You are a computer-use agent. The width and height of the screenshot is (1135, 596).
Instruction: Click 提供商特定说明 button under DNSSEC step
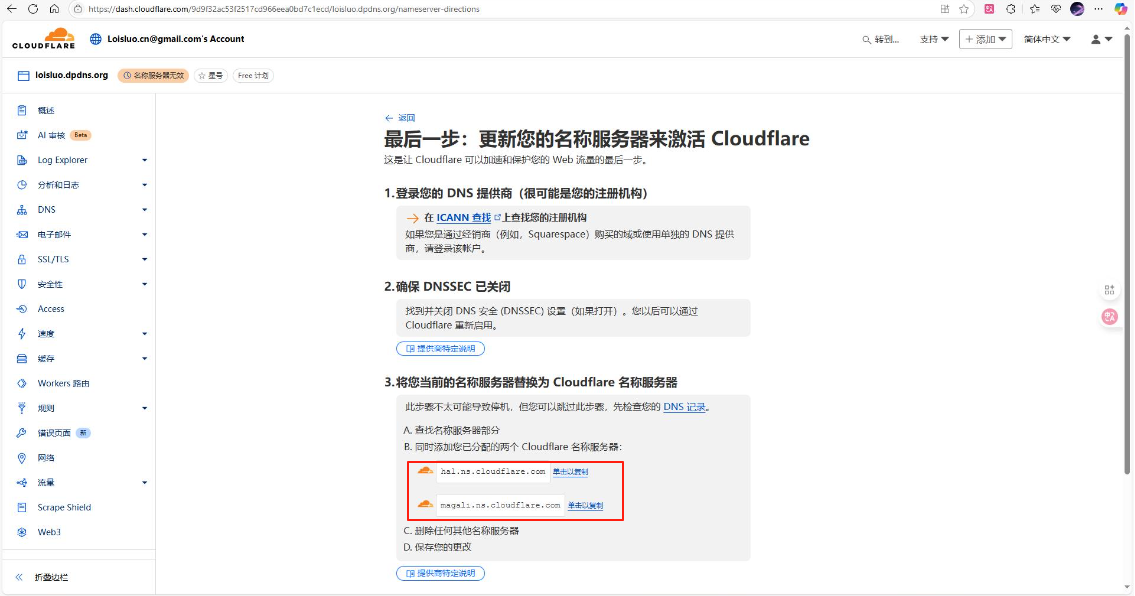(x=440, y=348)
